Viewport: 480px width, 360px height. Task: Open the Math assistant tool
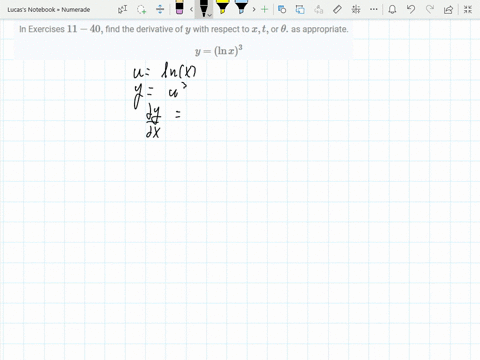tap(356, 9)
